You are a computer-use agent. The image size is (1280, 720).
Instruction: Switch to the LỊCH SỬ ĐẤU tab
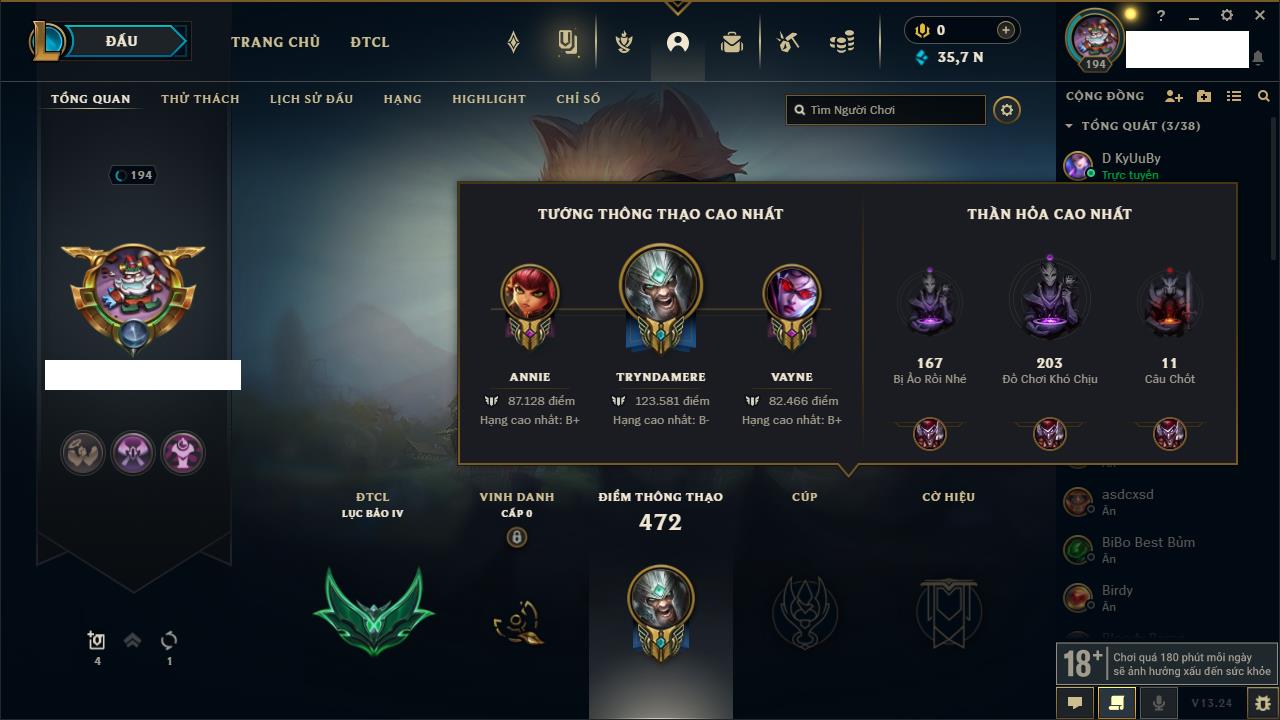(x=311, y=99)
